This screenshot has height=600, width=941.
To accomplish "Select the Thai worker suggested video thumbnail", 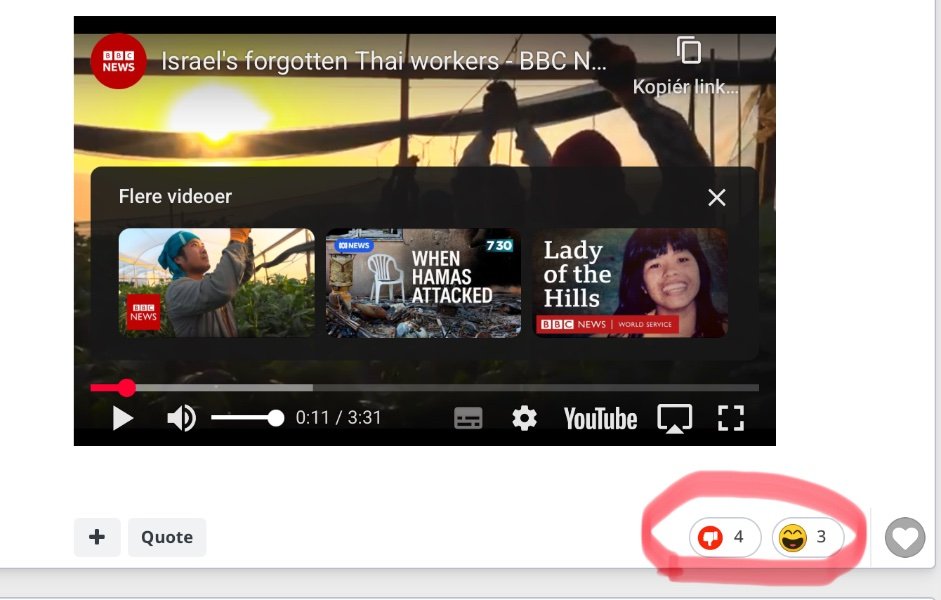I will [216, 283].
